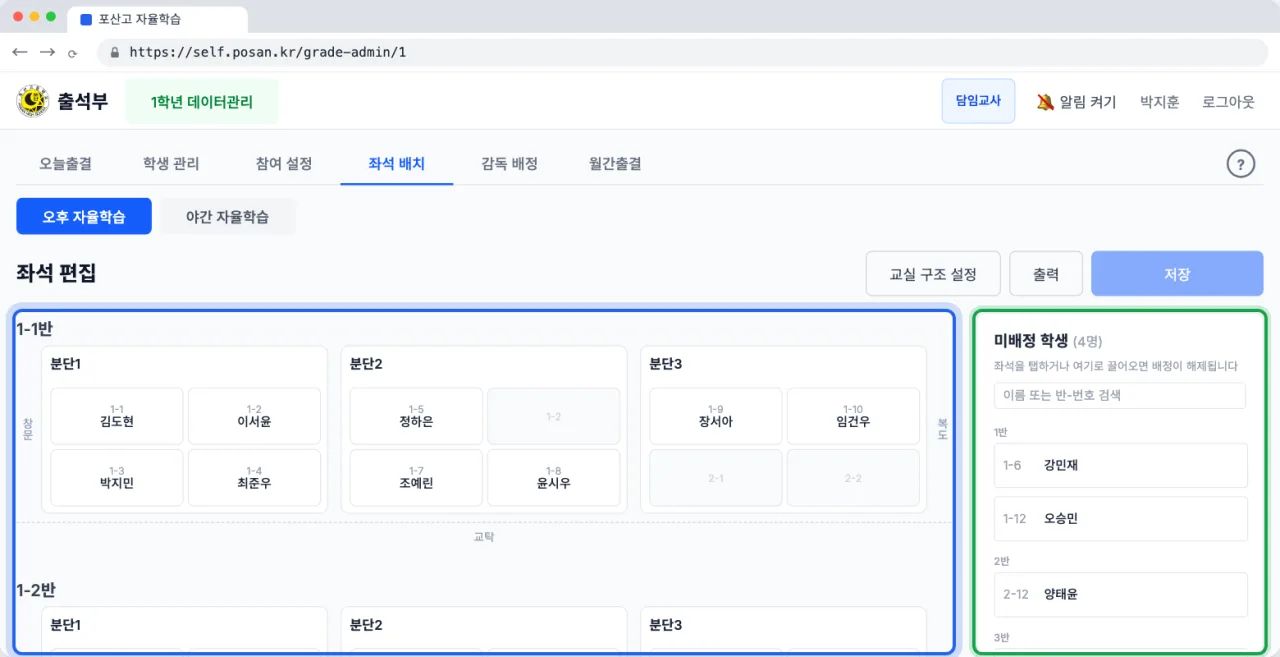Screen dimensions: 1280x657
Task: Go back with browser back arrow
Action: point(20,52)
